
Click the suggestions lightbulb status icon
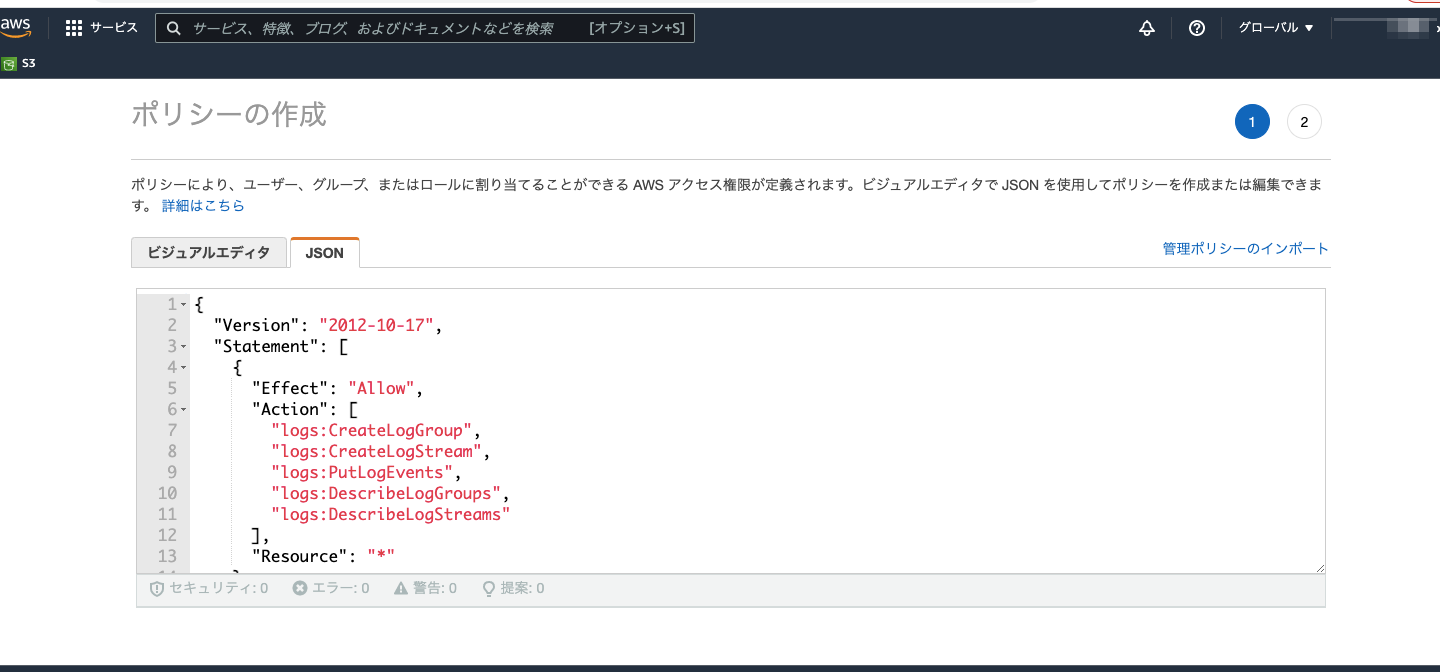click(489, 588)
